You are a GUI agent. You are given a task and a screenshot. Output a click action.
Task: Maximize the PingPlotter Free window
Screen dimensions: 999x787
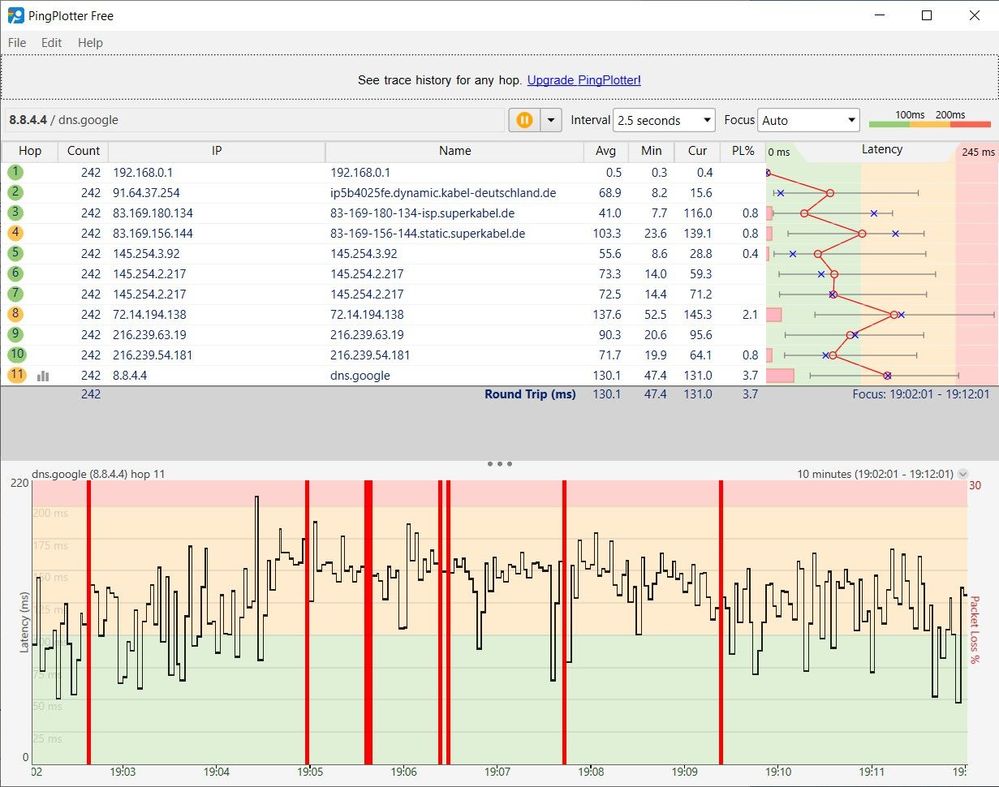pos(927,15)
